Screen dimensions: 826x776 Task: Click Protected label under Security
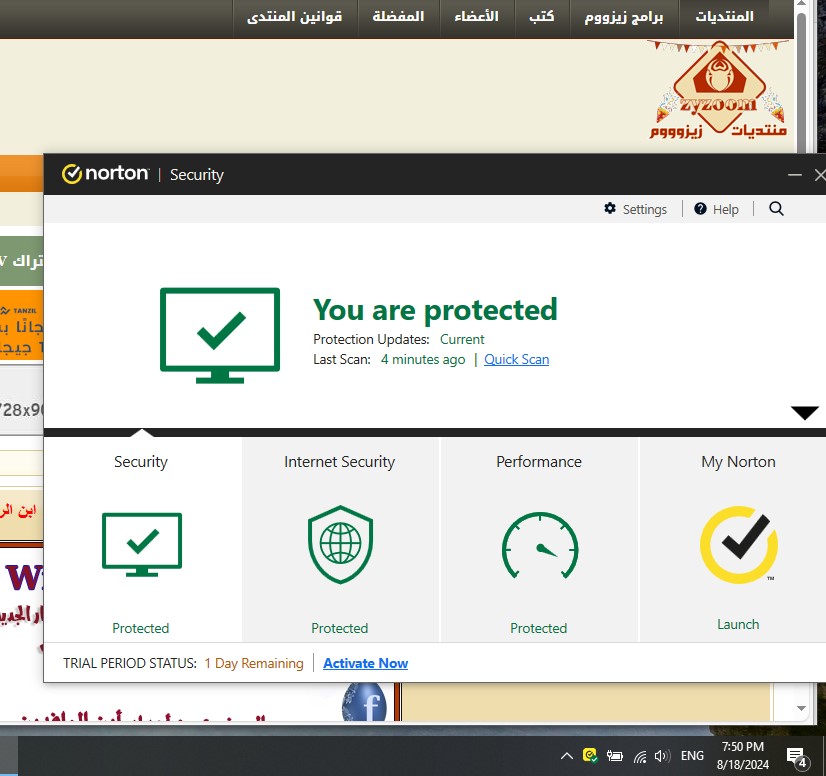pyautogui.click(x=141, y=628)
